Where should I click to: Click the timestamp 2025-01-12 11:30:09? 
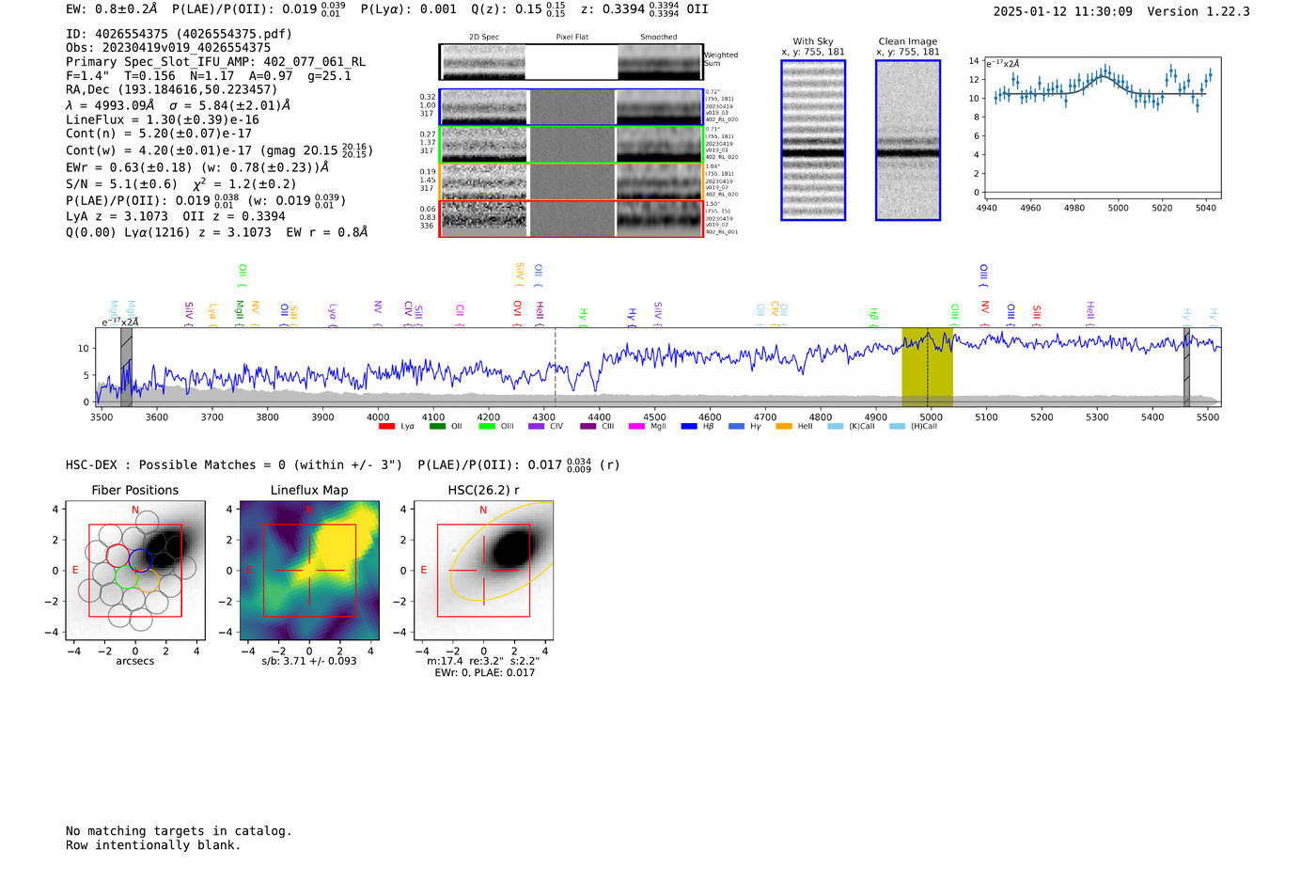(x=1062, y=11)
